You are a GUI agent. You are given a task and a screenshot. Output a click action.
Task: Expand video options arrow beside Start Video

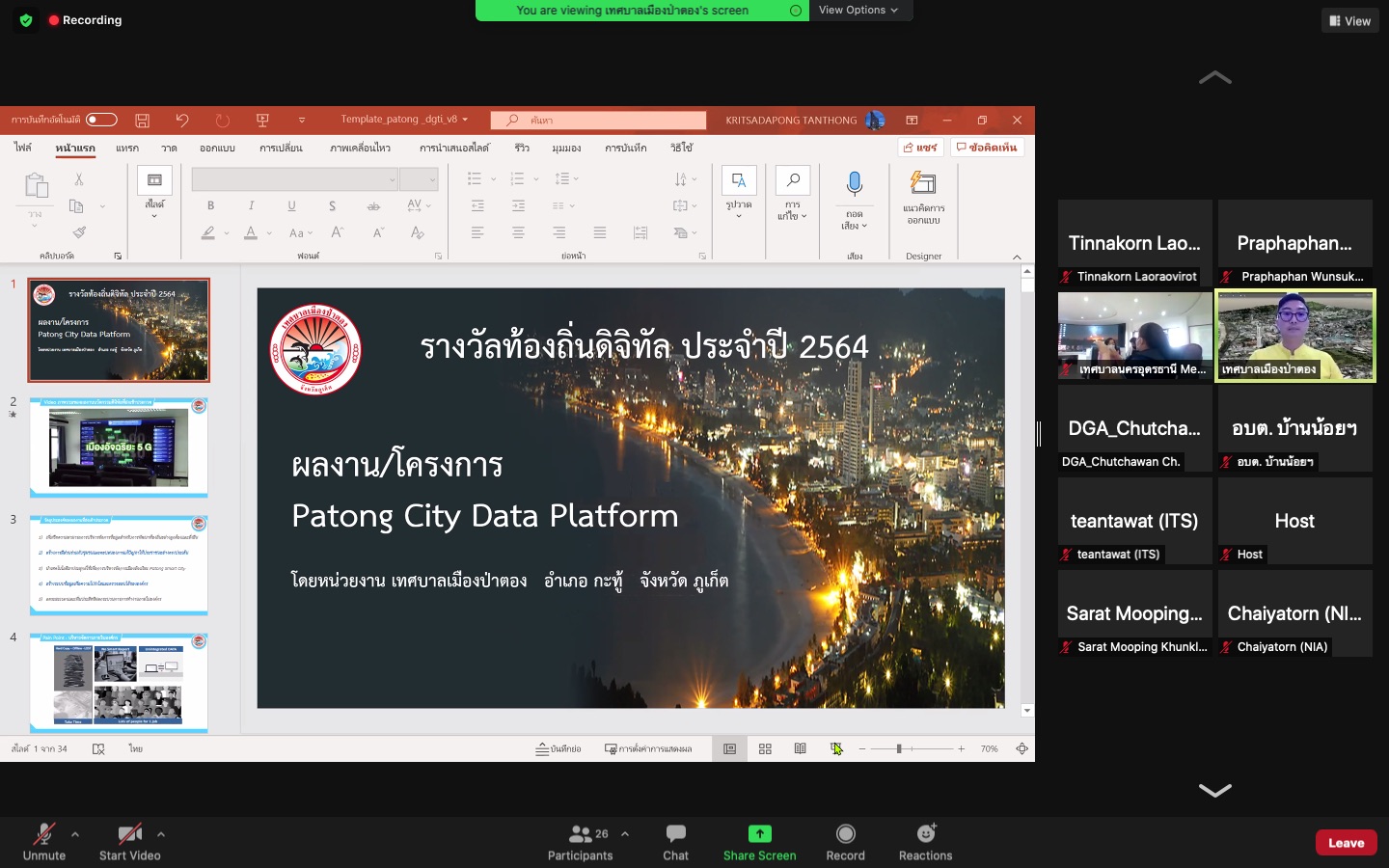[x=161, y=834]
